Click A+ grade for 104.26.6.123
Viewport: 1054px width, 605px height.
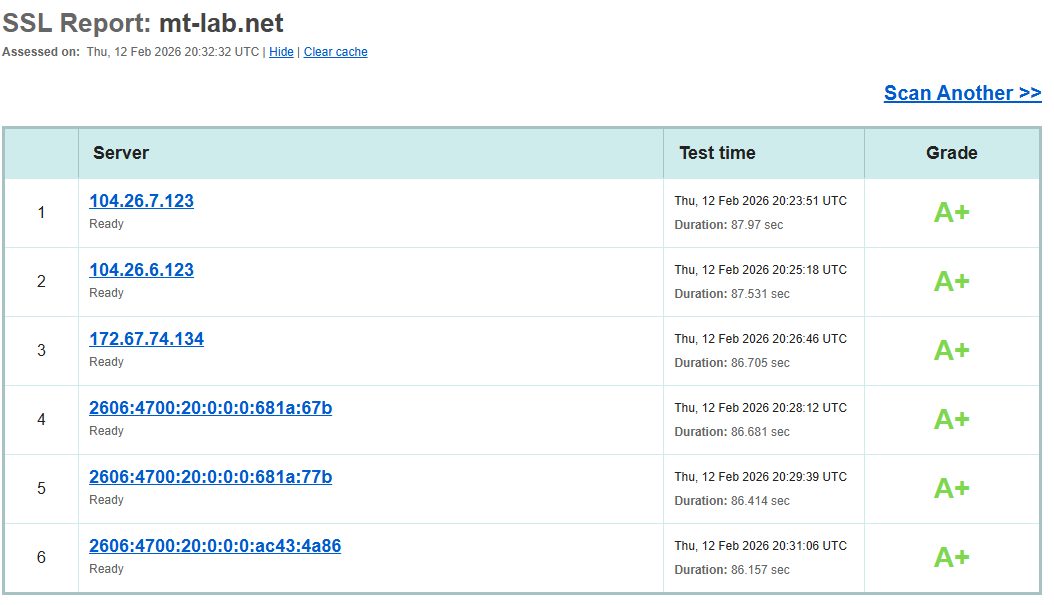[952, 282]
